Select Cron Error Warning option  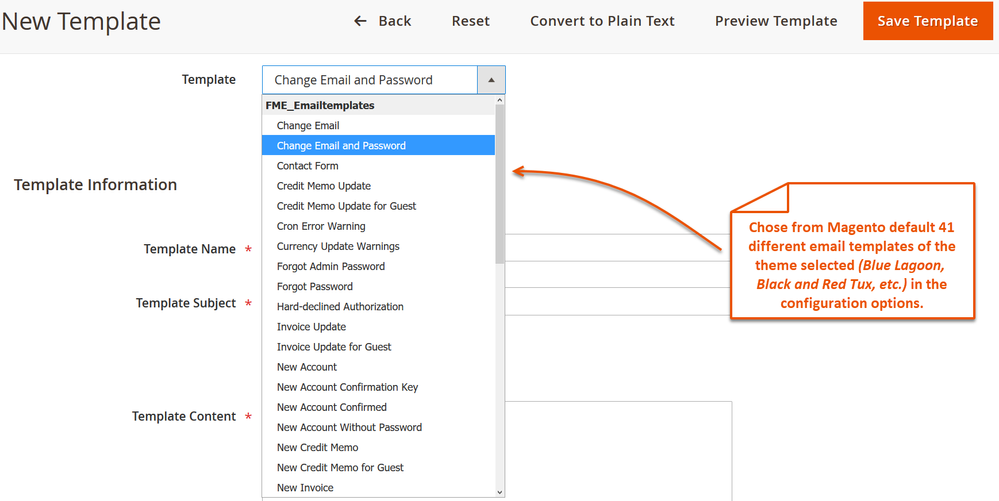[321, 226]
